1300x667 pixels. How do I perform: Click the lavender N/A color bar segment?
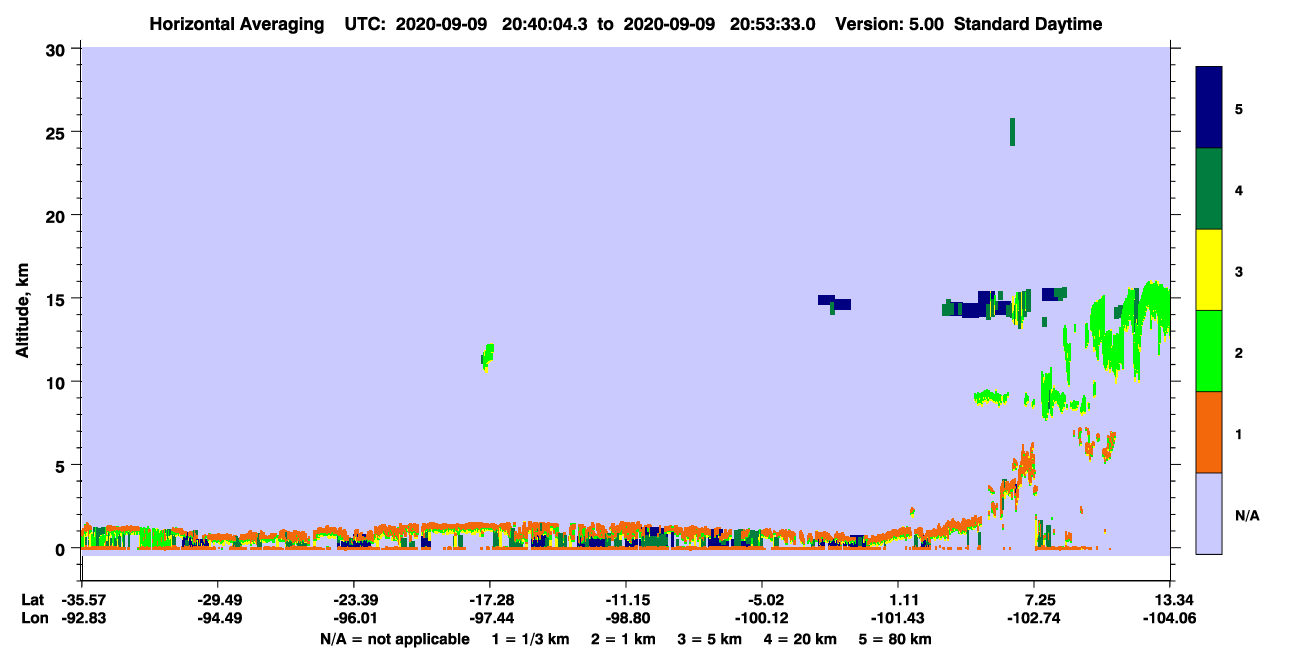coord(1209,513)
